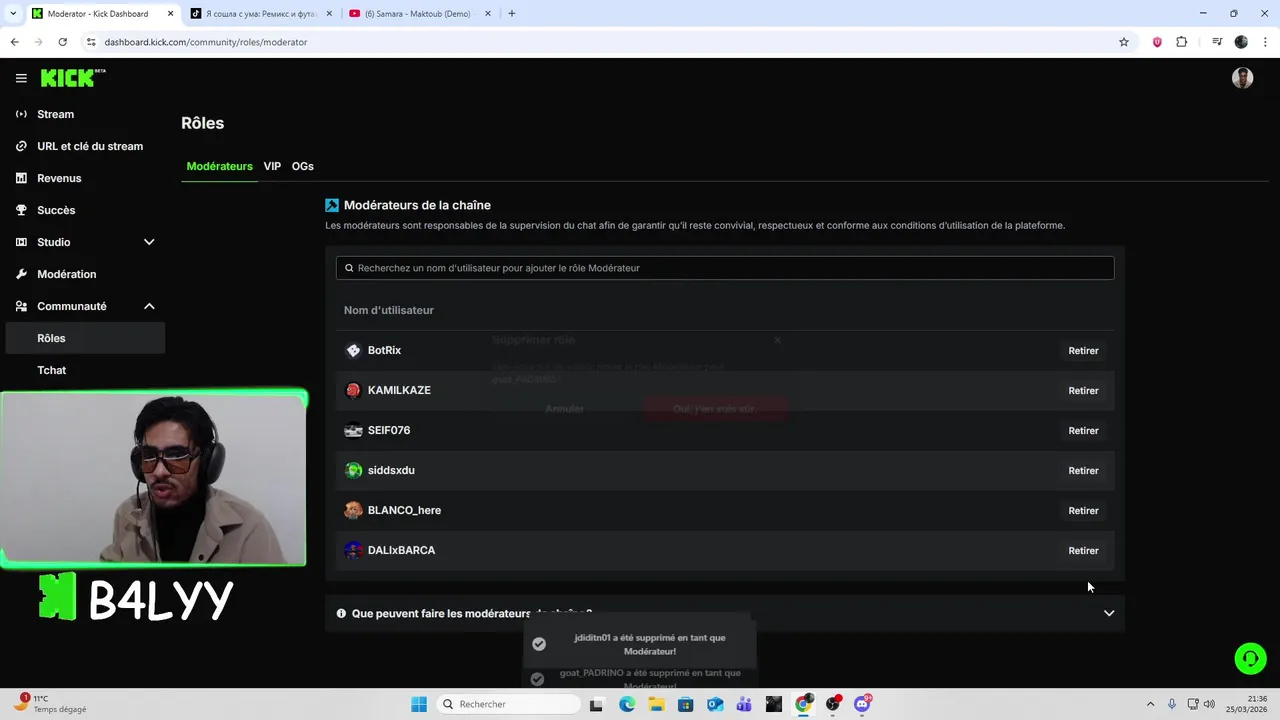The width and height of the screenshot is (1280, 720).
Task: Select Rôles under Communauté
Action: 85,338
